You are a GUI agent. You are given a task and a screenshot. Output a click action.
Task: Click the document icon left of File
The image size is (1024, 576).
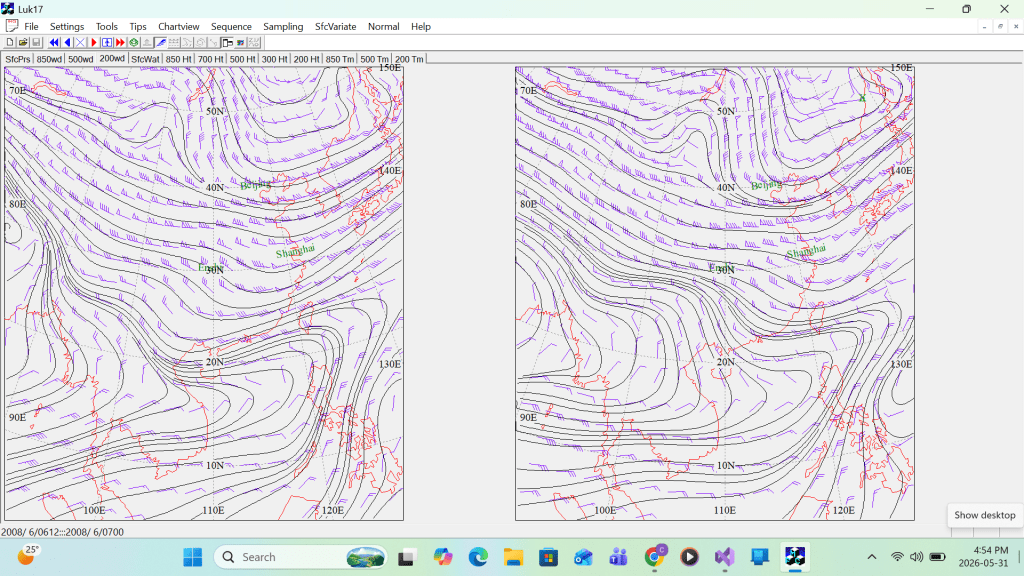11,26
